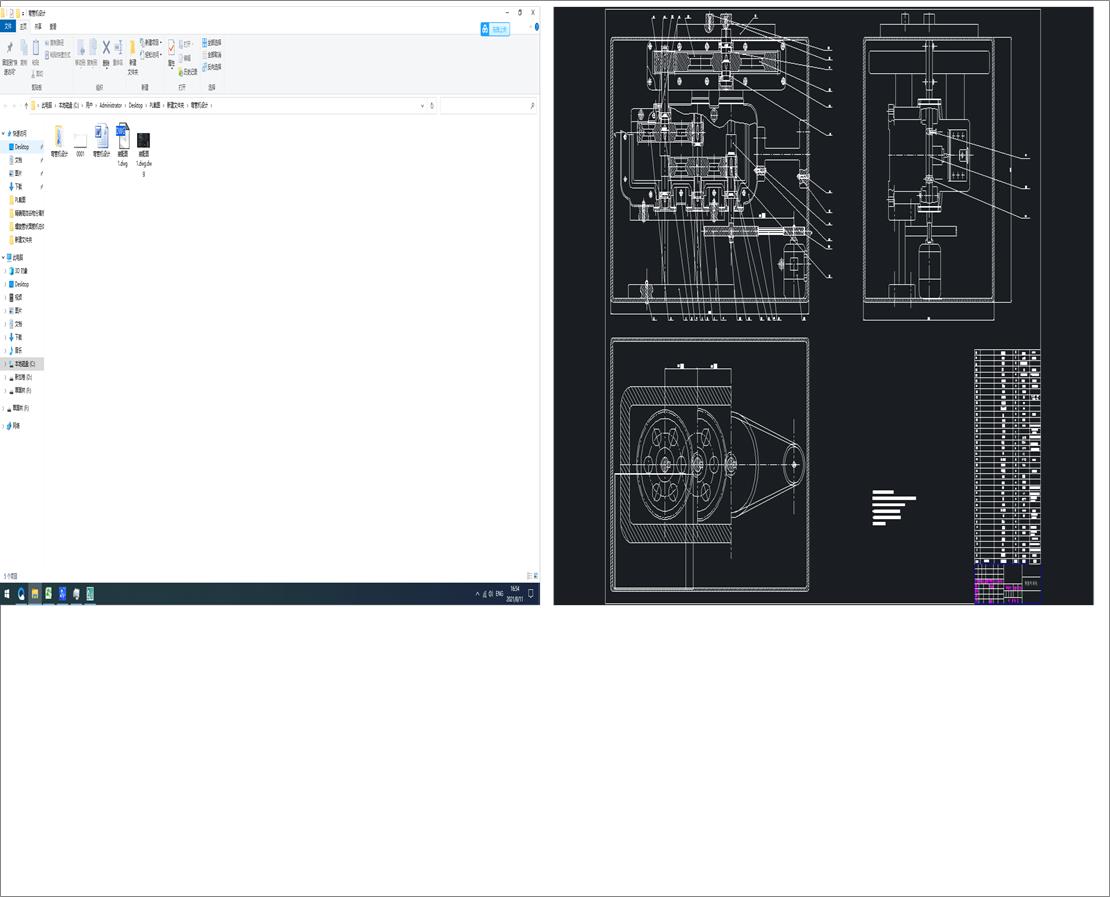Collapse the Quick access tree section

click(x=4, y=133)
